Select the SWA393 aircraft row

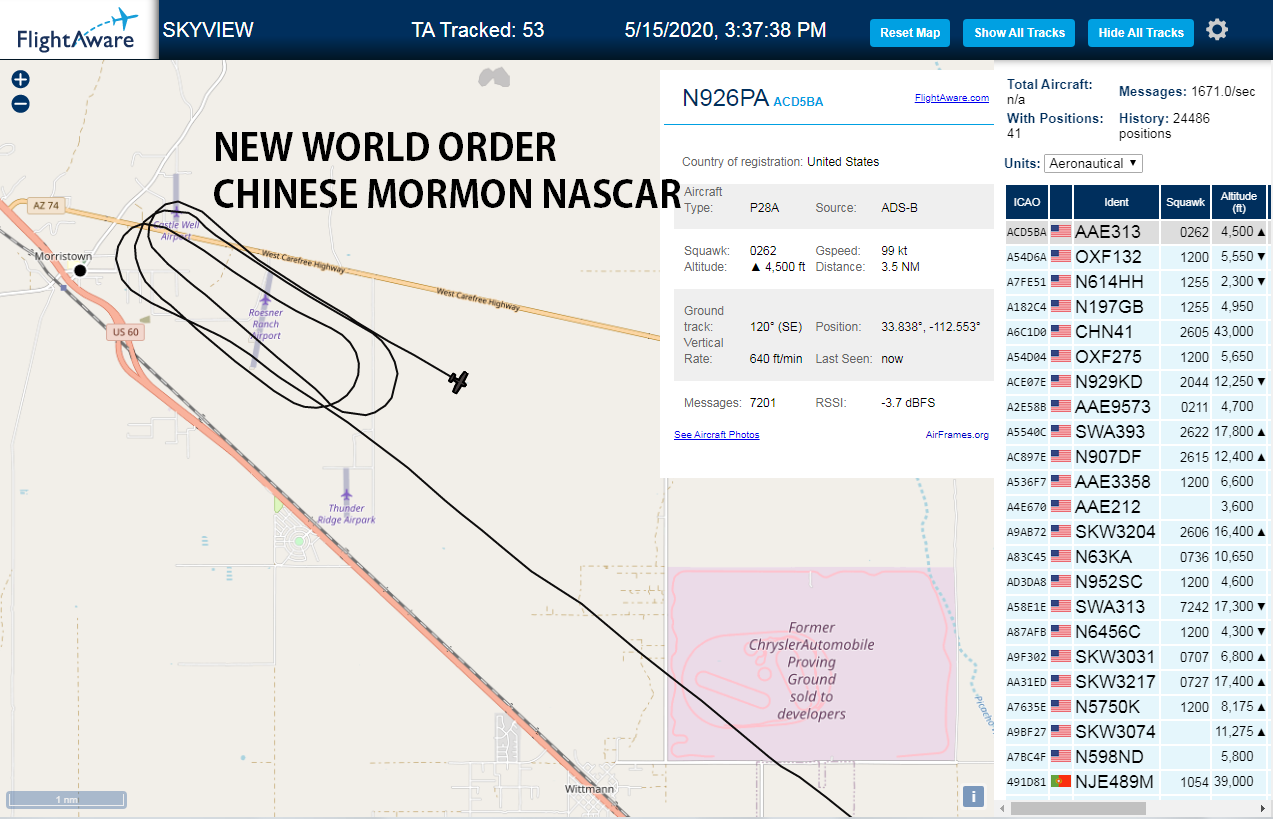1137,432
